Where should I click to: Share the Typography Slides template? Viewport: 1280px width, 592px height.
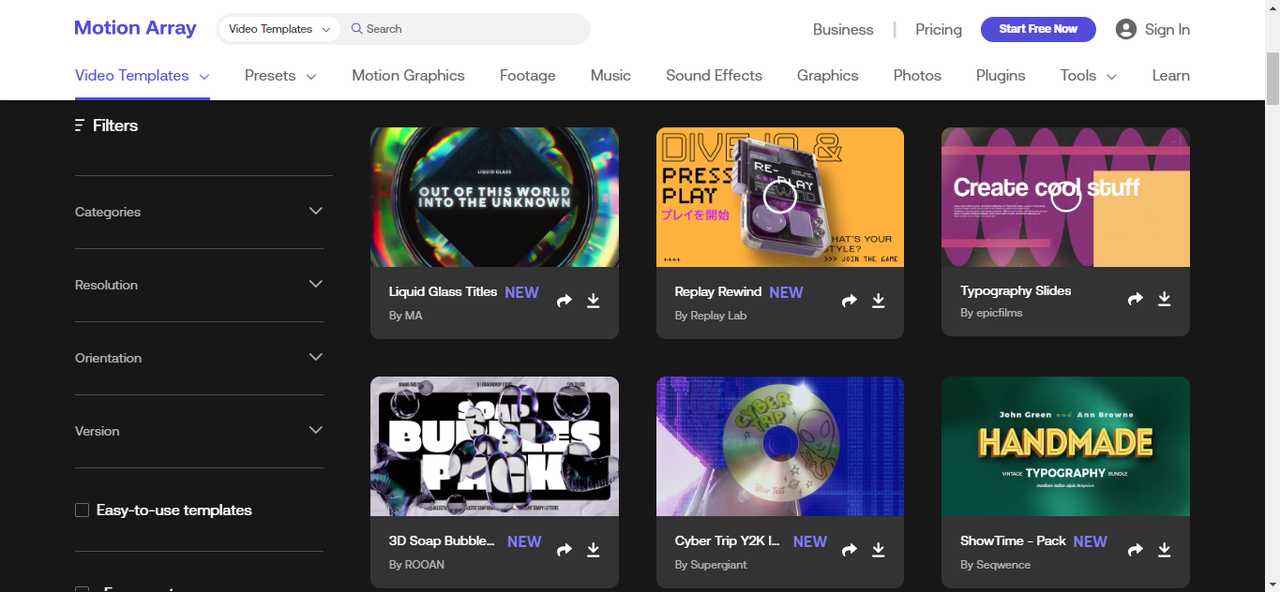(x=1135, y=298)
